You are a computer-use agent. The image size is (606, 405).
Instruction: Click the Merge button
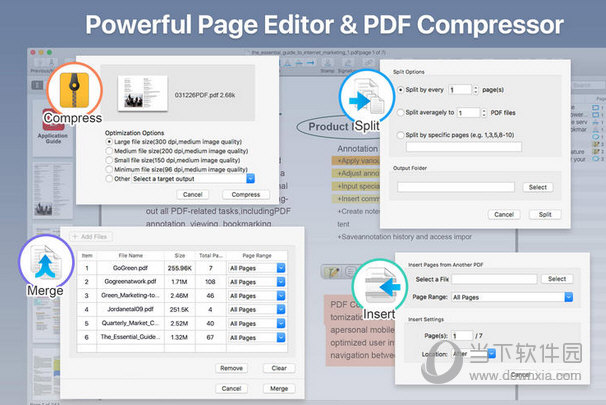(279, 388)
